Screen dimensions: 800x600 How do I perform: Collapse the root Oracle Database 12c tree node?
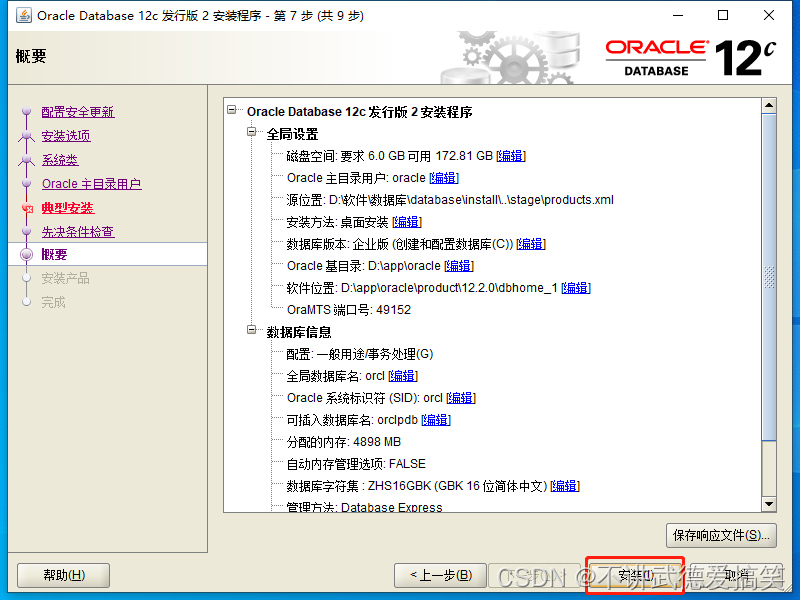tap(232, 110)
